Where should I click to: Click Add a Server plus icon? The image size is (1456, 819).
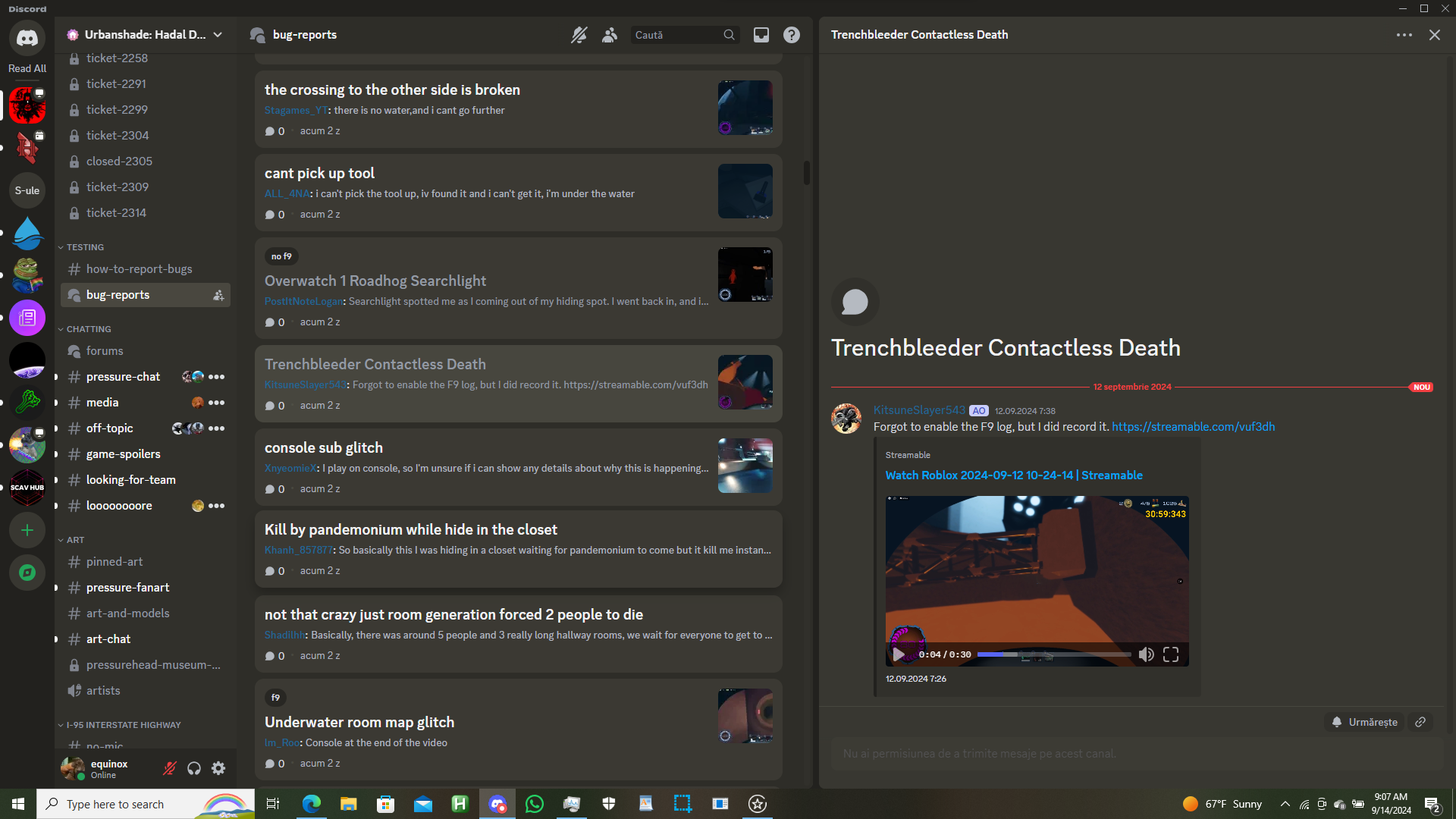27,530
